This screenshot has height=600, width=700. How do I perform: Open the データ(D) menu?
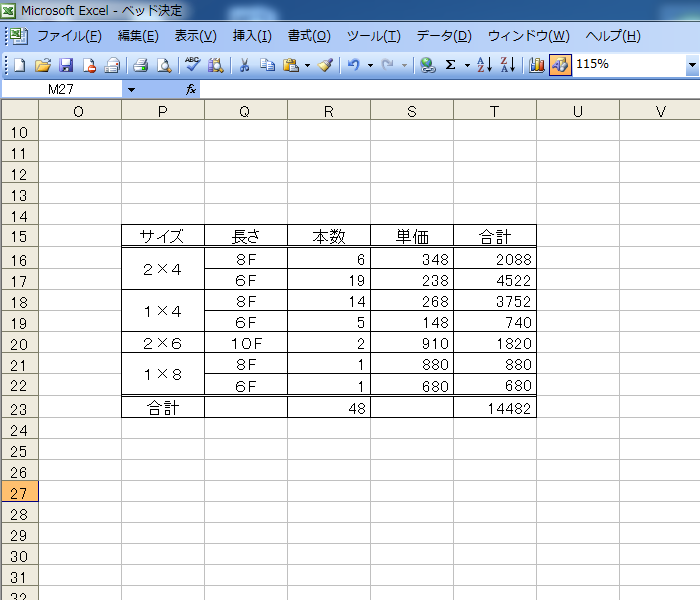click(x=444, y=36)
